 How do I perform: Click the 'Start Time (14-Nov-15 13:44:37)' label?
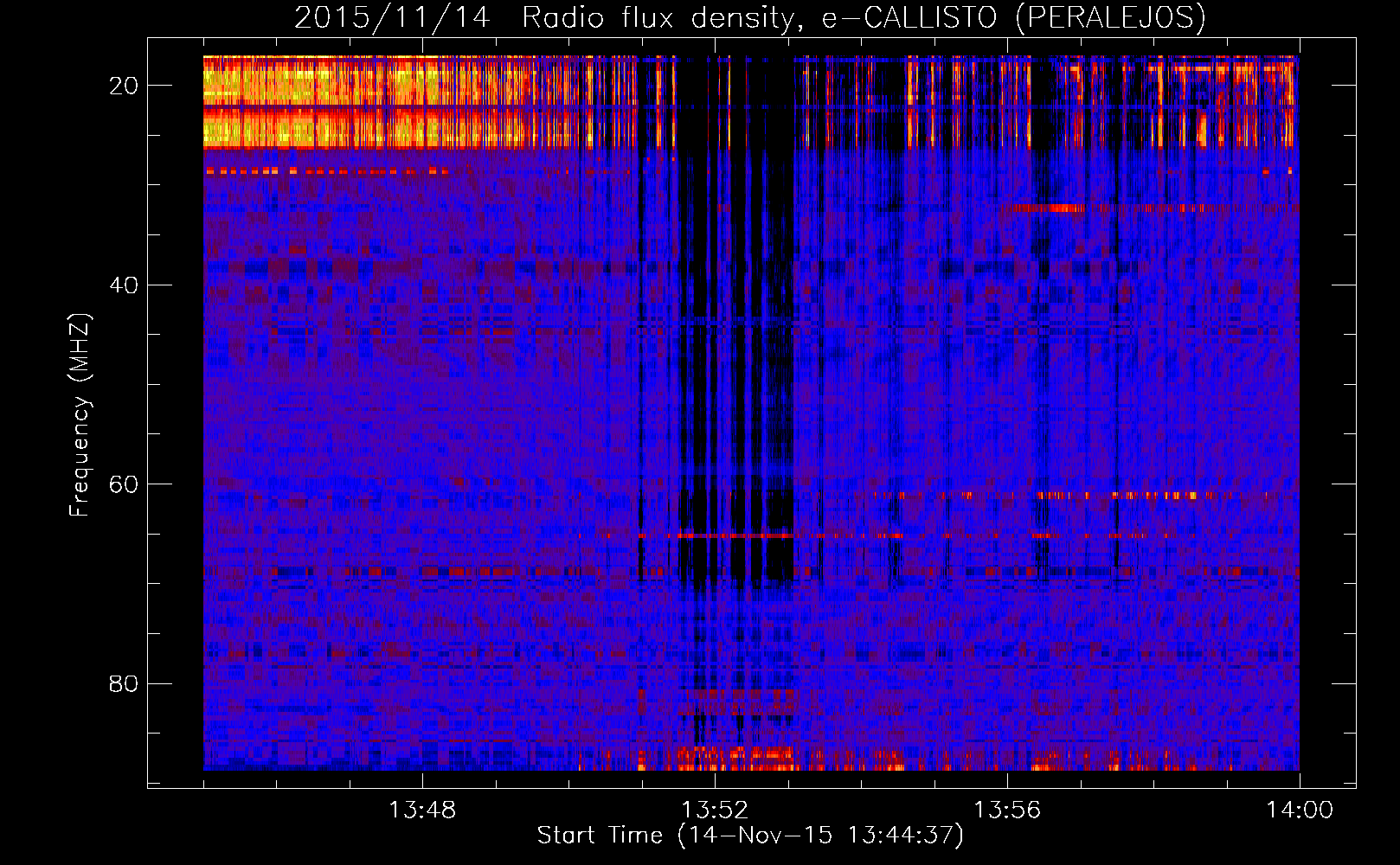(750, 836)
